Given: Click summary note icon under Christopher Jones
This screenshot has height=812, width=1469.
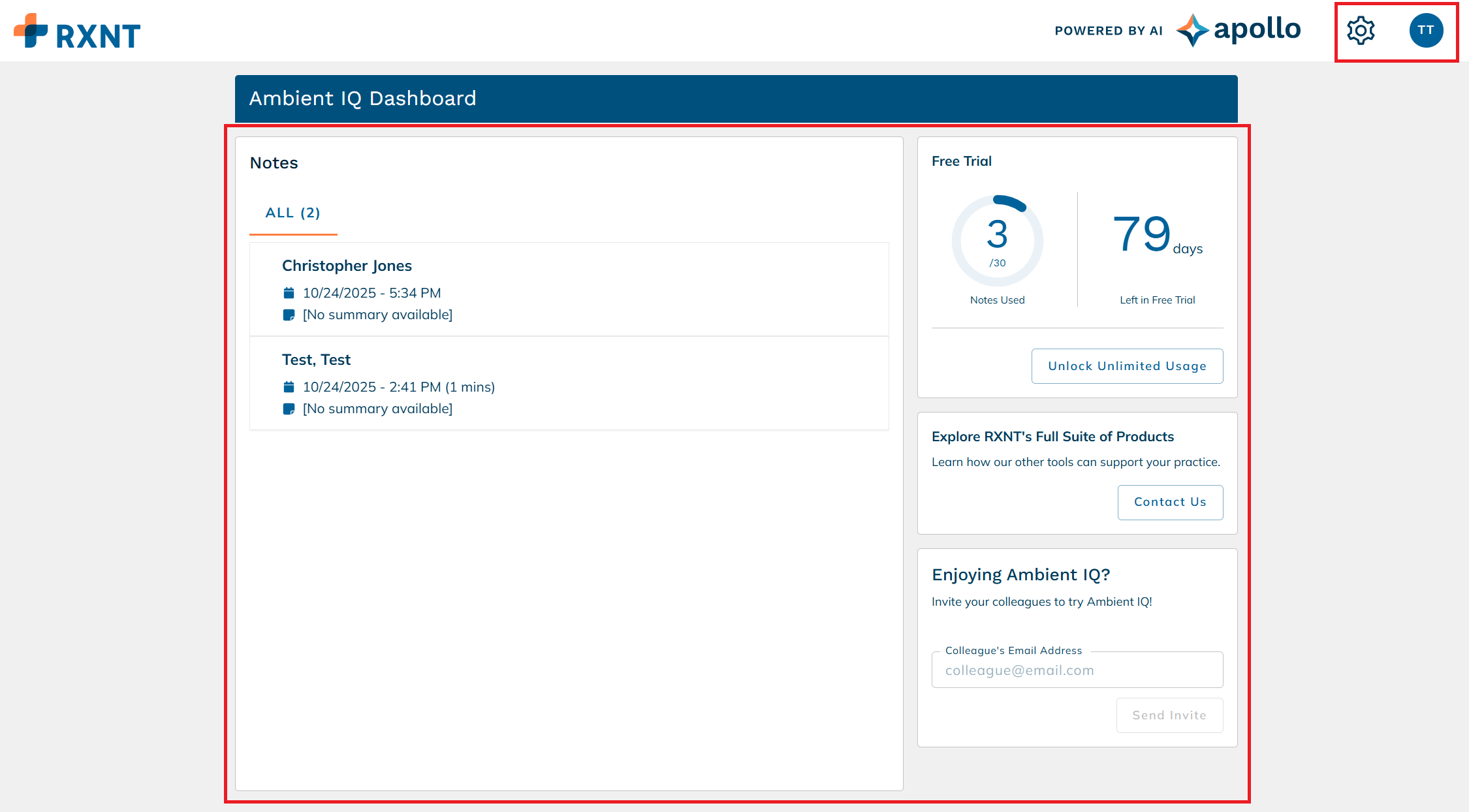Looking at the screenshot, I should click(289, 315).
